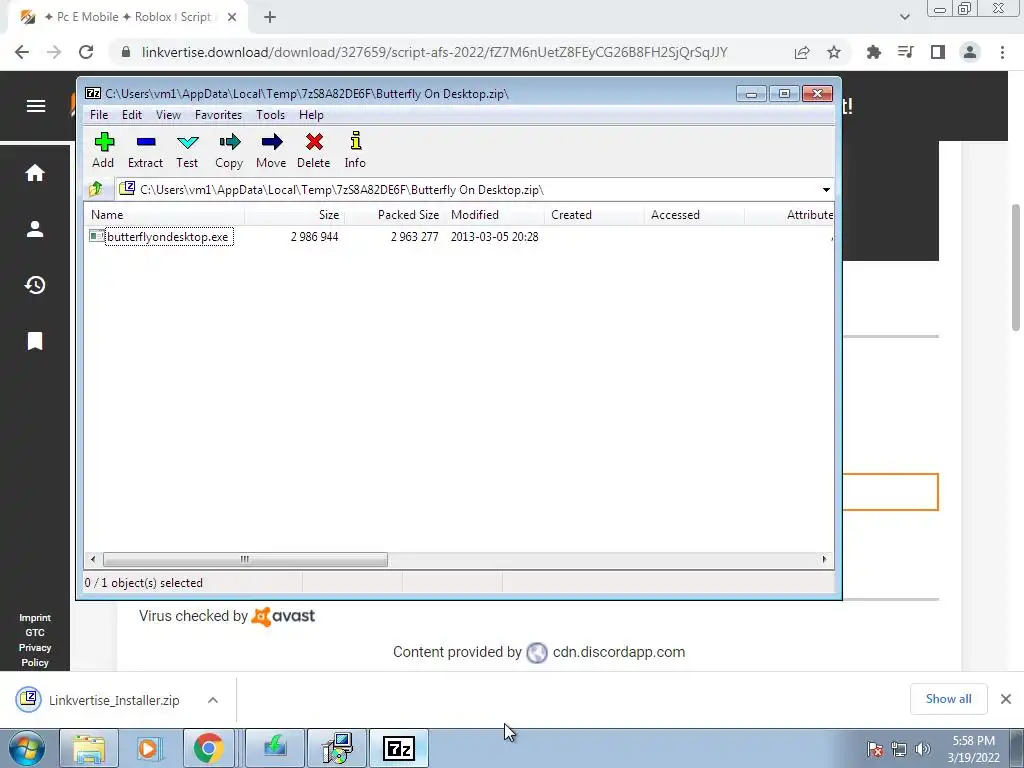Open a new Chrome tab
Viewport: 1024px width, 768px height.
point(270,18)
